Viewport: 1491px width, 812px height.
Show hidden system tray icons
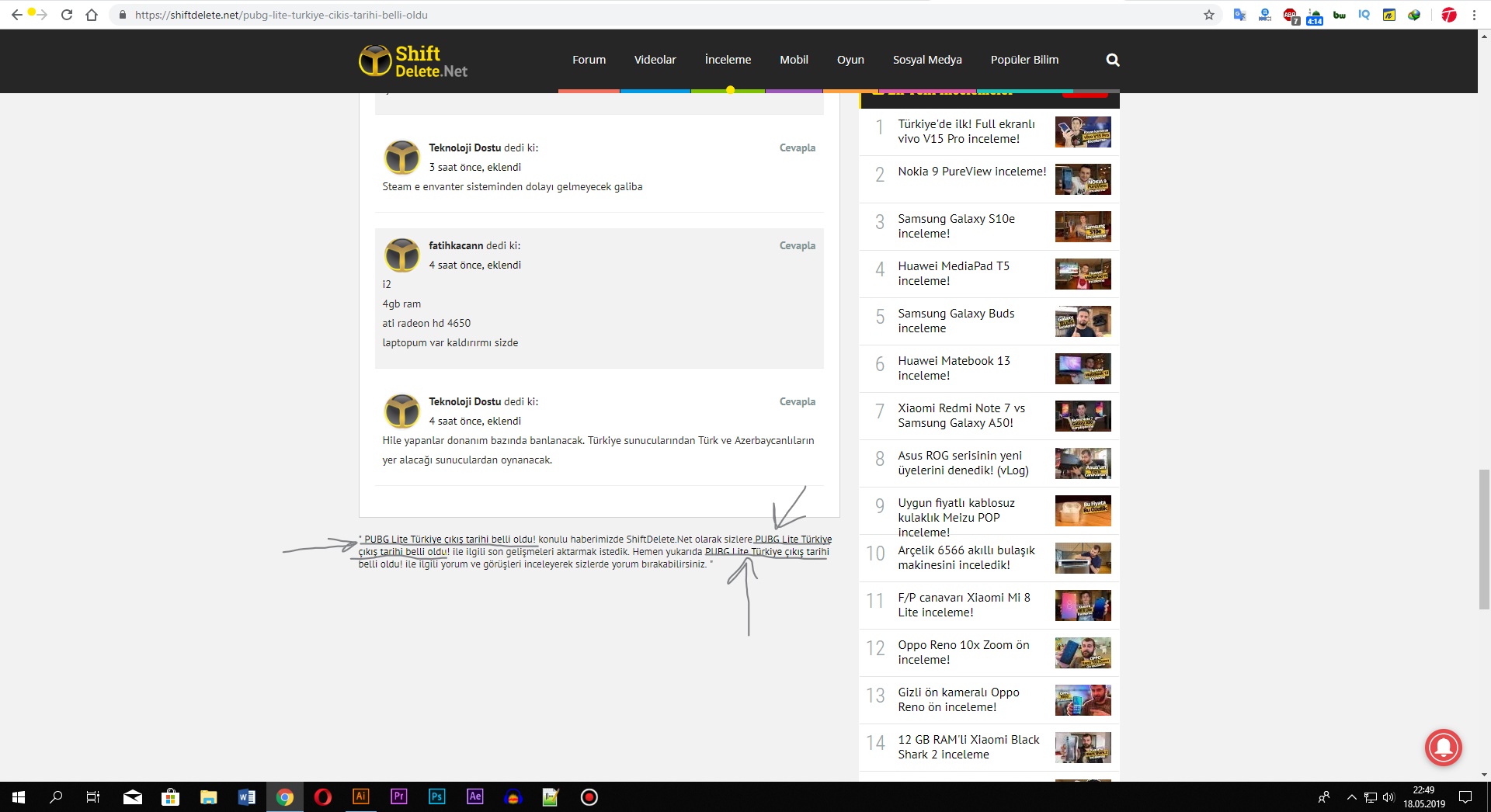click(x=1351, y=797)
